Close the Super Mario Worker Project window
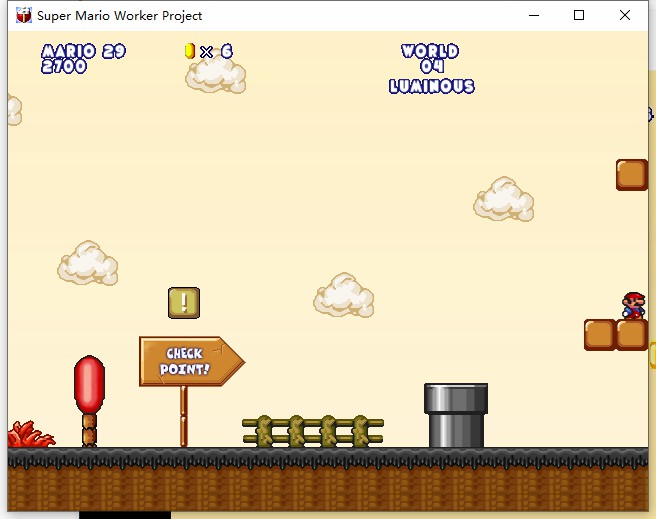This screenshot has width=656, height=519. pyautogui.click(x=625, y=15)
